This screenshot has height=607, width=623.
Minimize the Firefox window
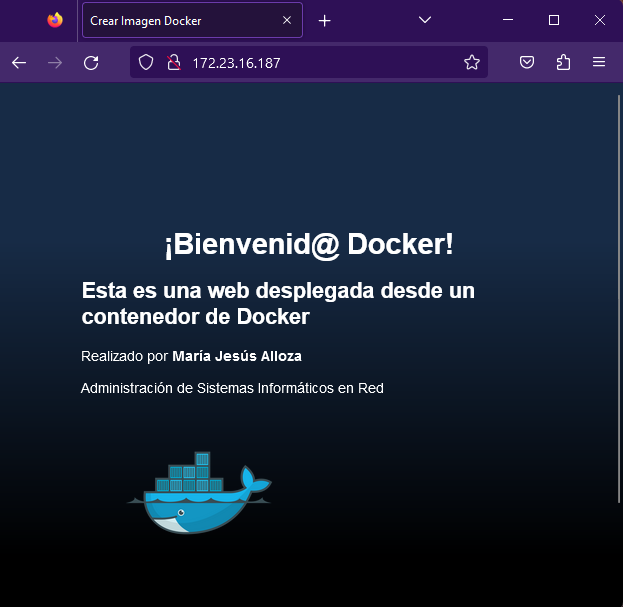pyautogui.click(x=508, y=20)
